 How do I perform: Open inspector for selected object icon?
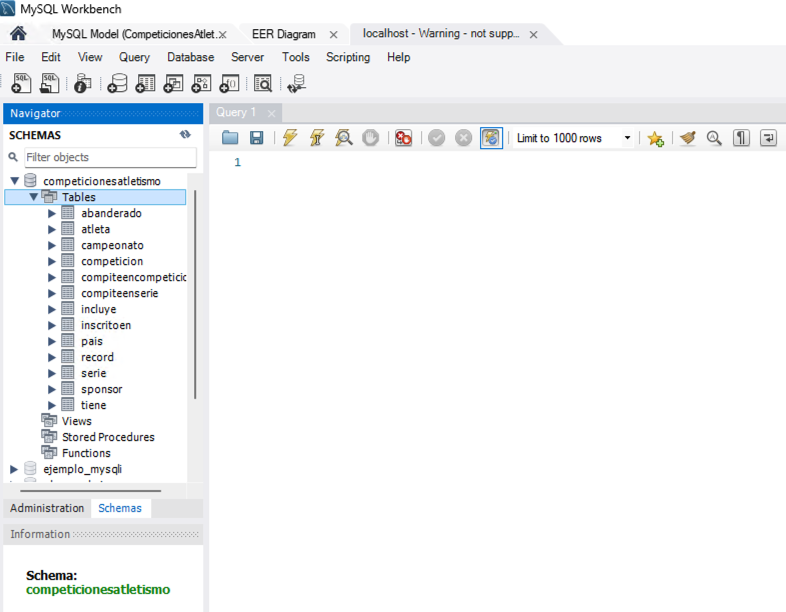pos(83,83)
